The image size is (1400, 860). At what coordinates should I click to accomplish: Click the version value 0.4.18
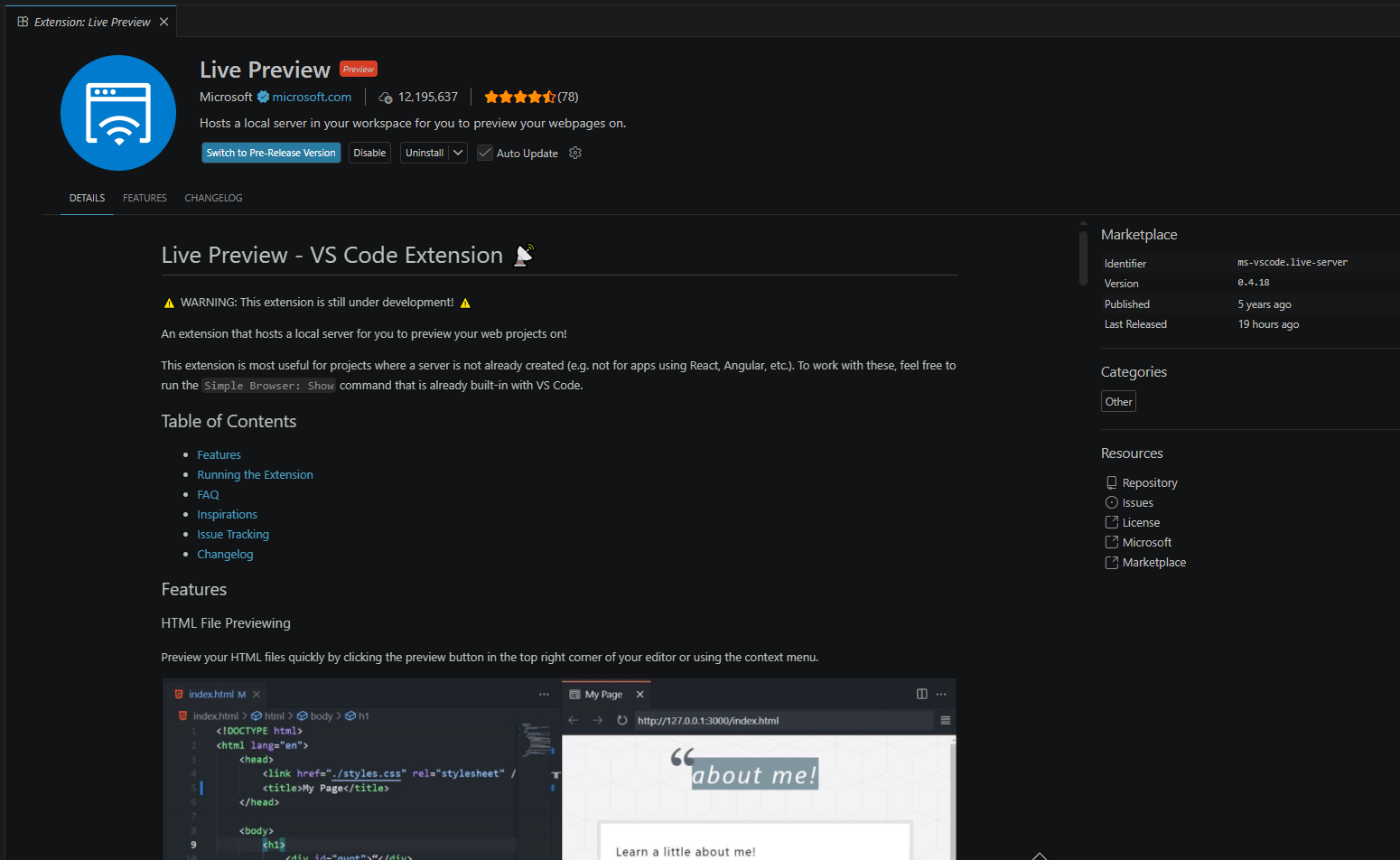[x=1254, y=283]
